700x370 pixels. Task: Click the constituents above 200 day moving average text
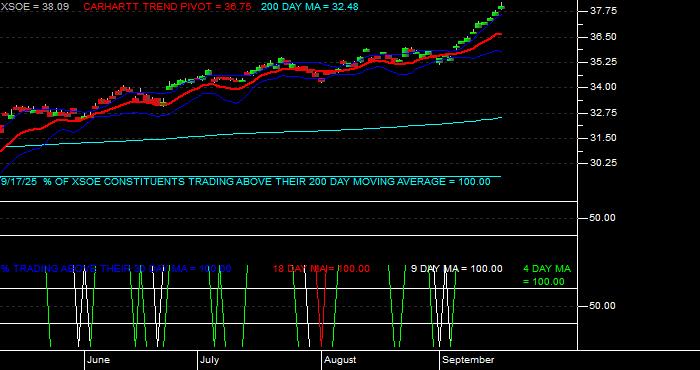pyautogui.click(x=246, y=182)
